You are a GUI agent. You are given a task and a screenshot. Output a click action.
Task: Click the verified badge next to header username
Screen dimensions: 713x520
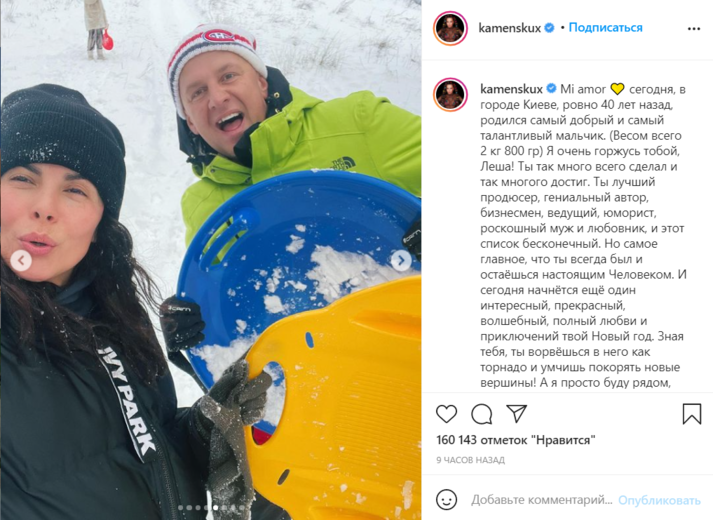pyautogui.click(x=549, y=28)
